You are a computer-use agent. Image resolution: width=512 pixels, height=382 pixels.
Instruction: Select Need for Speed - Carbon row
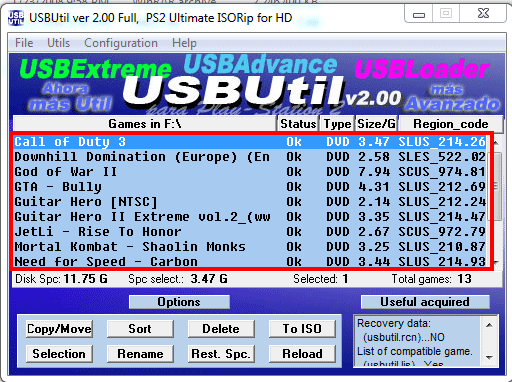250,261
